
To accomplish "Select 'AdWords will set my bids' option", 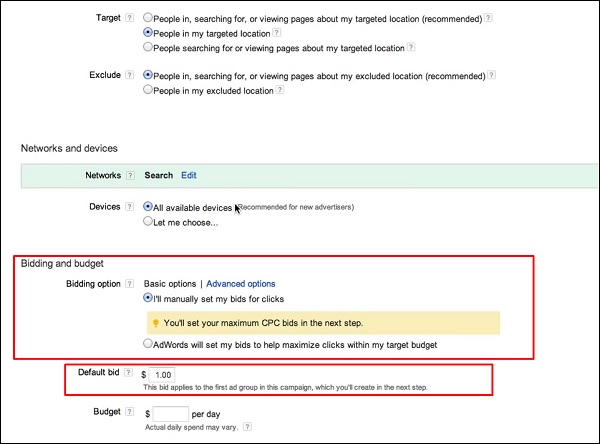I will click(149, 345).
